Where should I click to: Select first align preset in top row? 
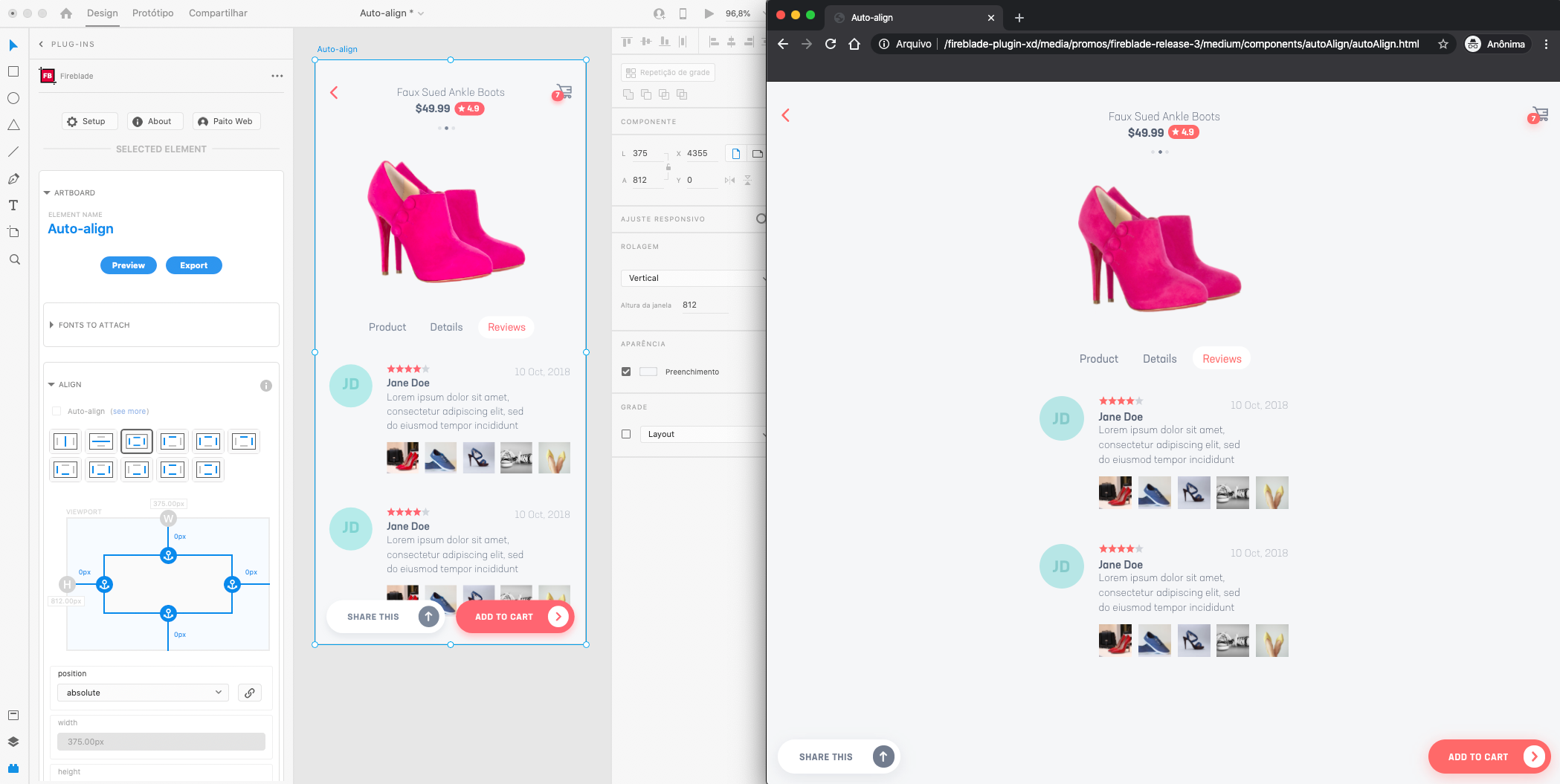coord(65,441)
